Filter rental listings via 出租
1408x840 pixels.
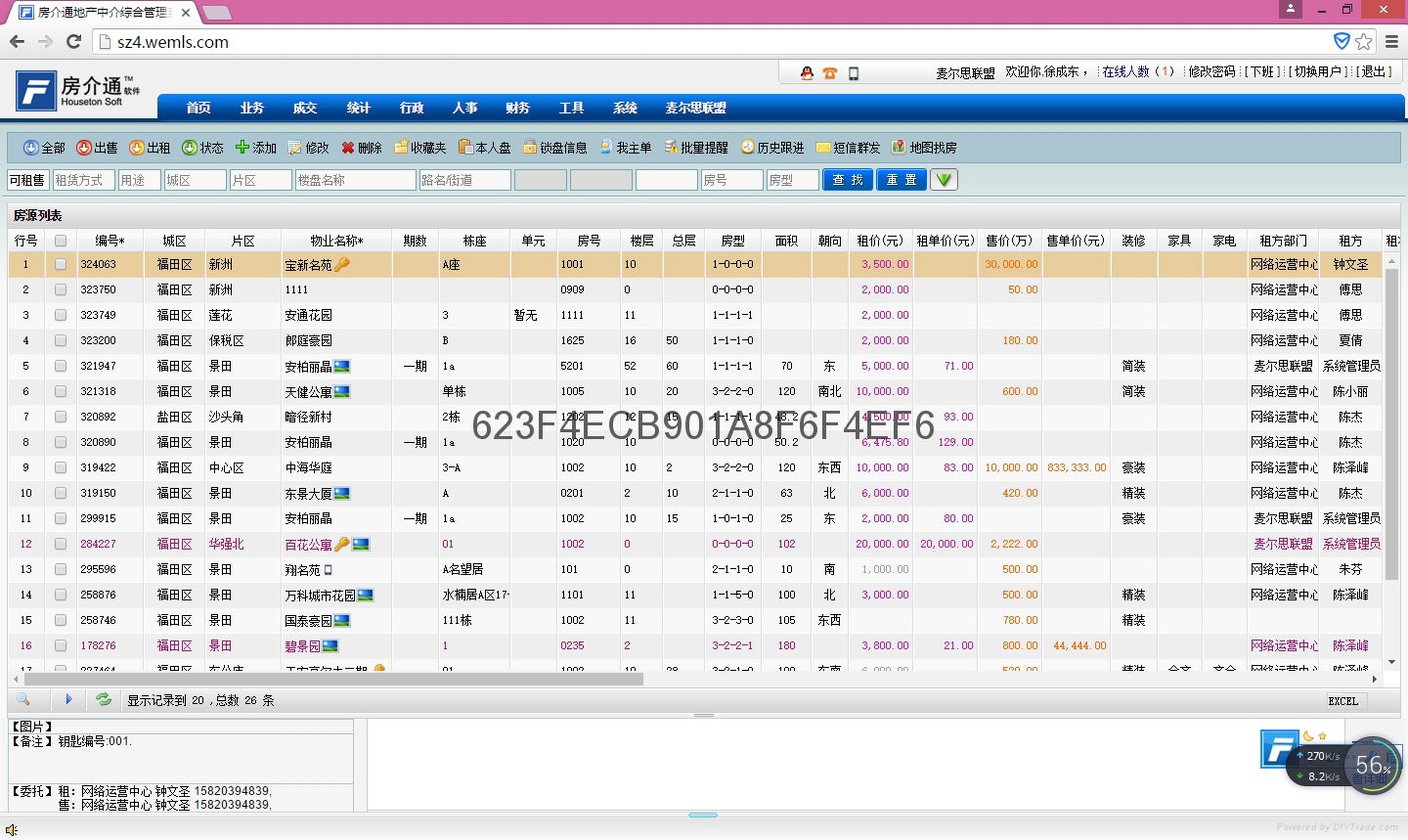click(x=150, y=148)
